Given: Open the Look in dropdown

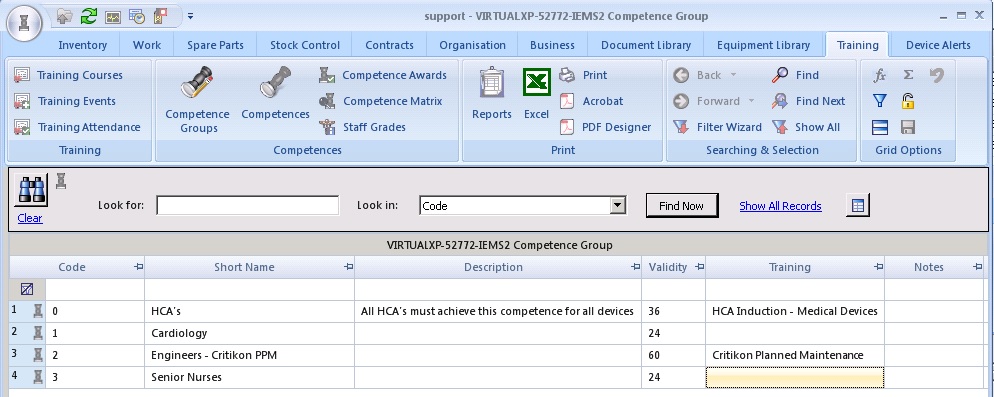Looking at the screenshot, I should (617, 205).
